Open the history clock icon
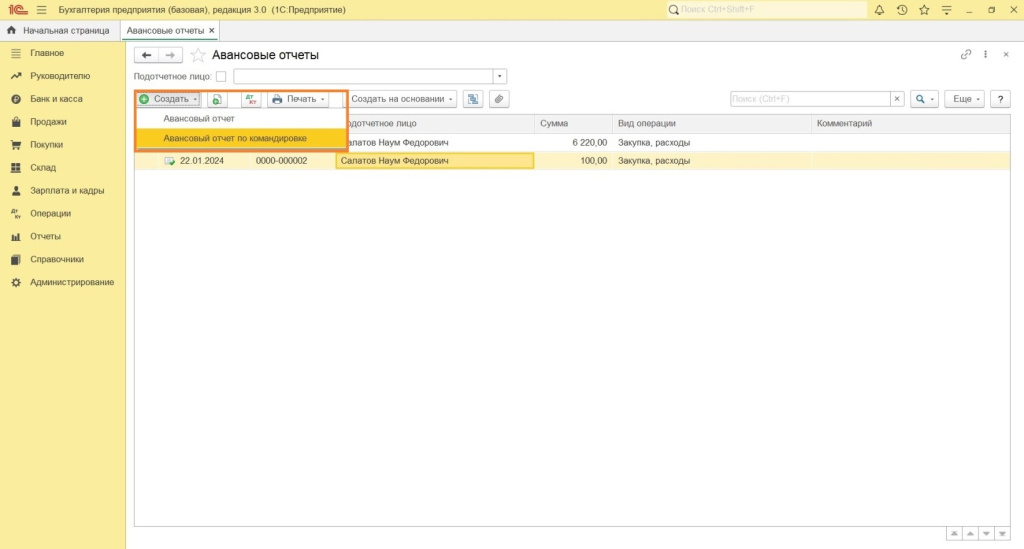Image resolution: width=1024 pixels, height=549 pixels. point(902,10)
